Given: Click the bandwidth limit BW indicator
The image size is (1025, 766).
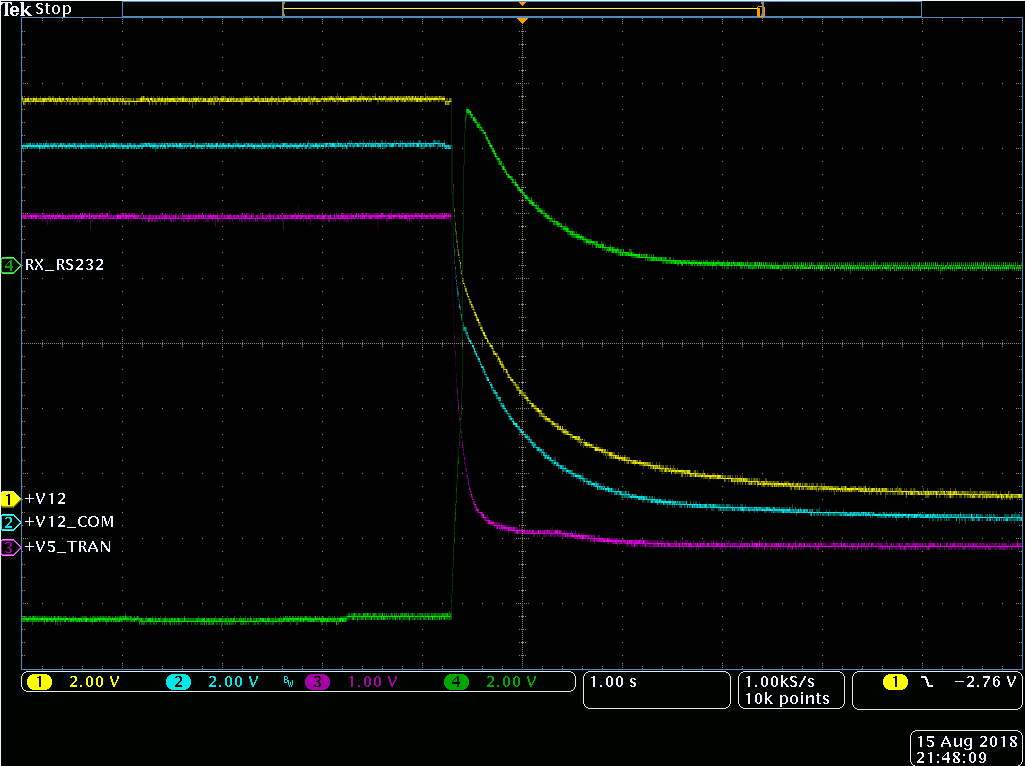Looking at the screenshot, I should 288,682.
